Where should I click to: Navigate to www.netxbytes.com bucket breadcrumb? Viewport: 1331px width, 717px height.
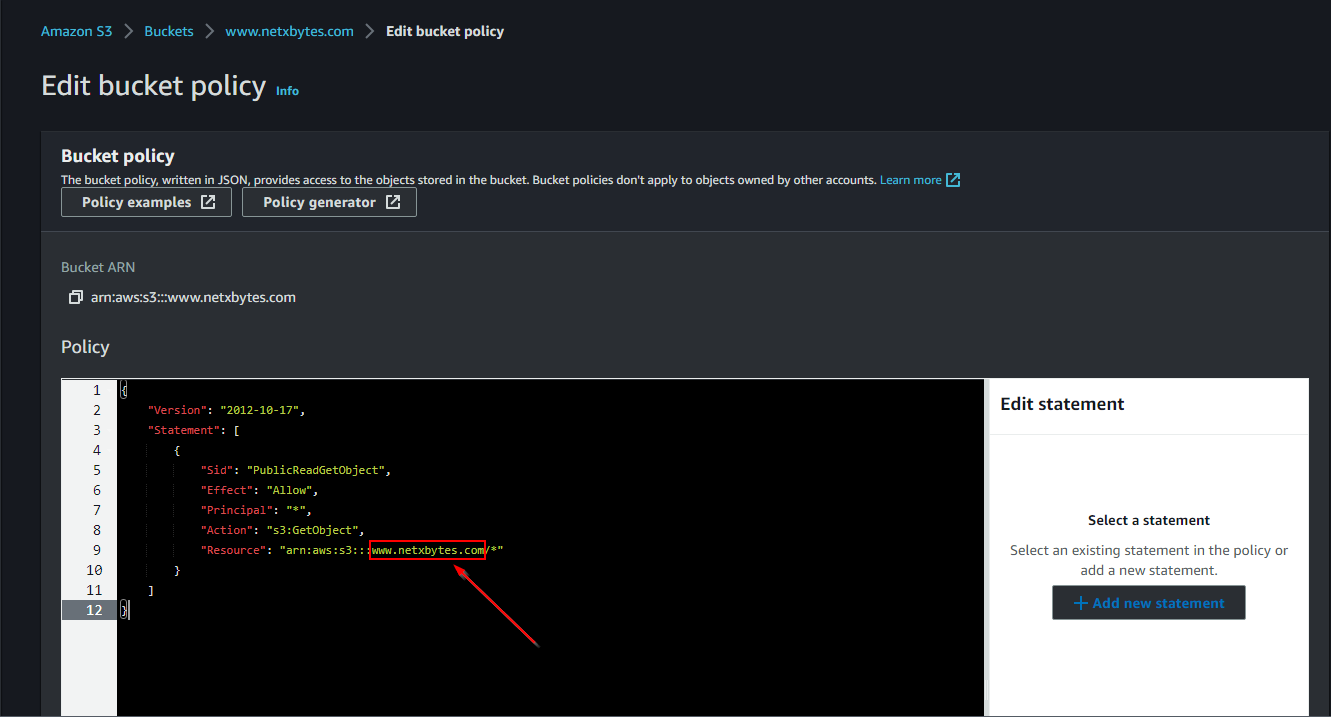click(289, 31)
